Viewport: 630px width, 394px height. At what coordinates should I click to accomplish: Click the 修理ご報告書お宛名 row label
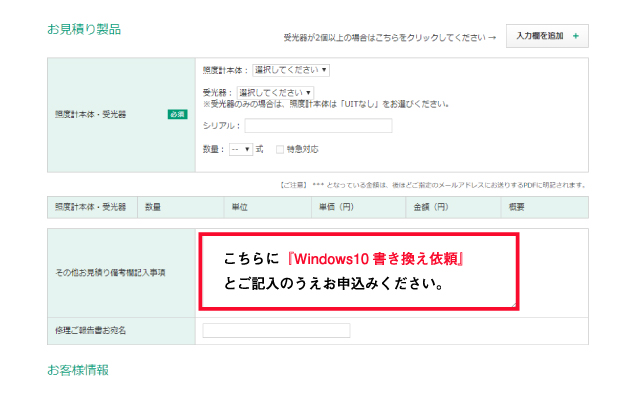pos(90,331)
